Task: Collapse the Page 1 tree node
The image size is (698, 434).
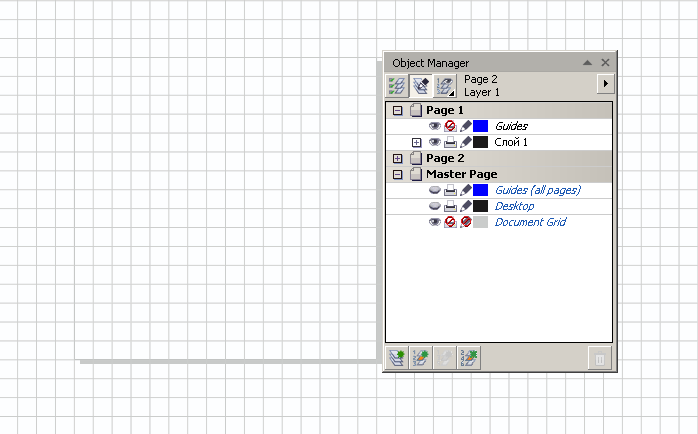Action: point(398,110)
